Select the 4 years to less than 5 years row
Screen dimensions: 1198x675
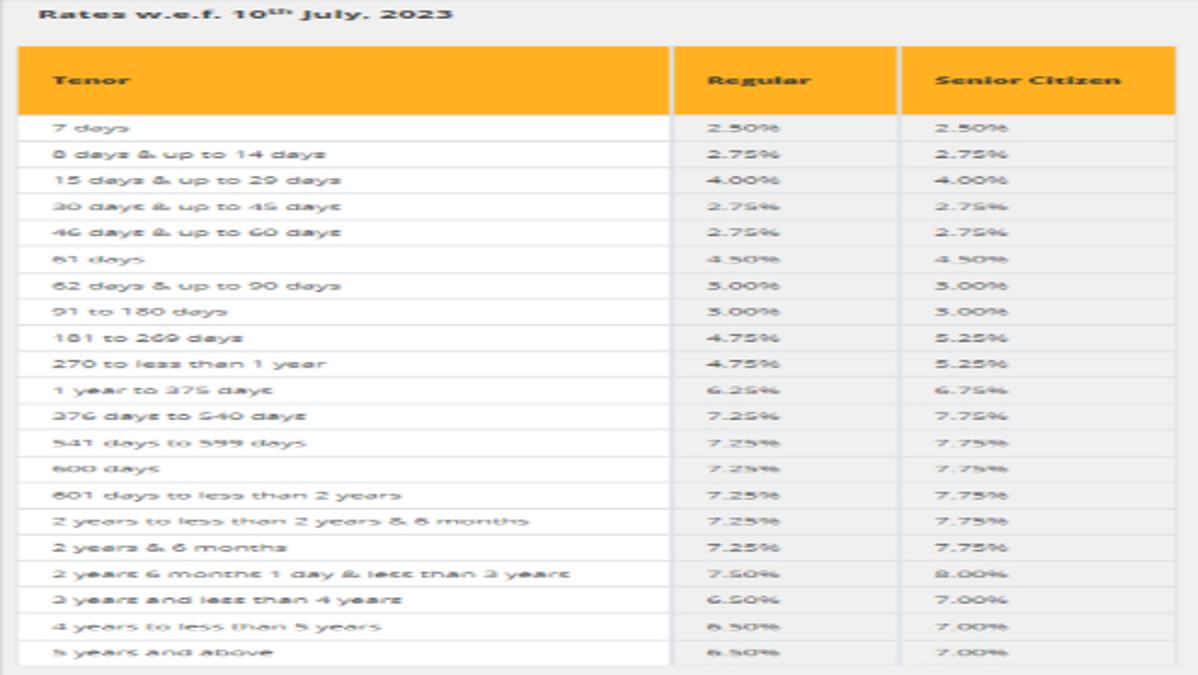coord(597,626)
